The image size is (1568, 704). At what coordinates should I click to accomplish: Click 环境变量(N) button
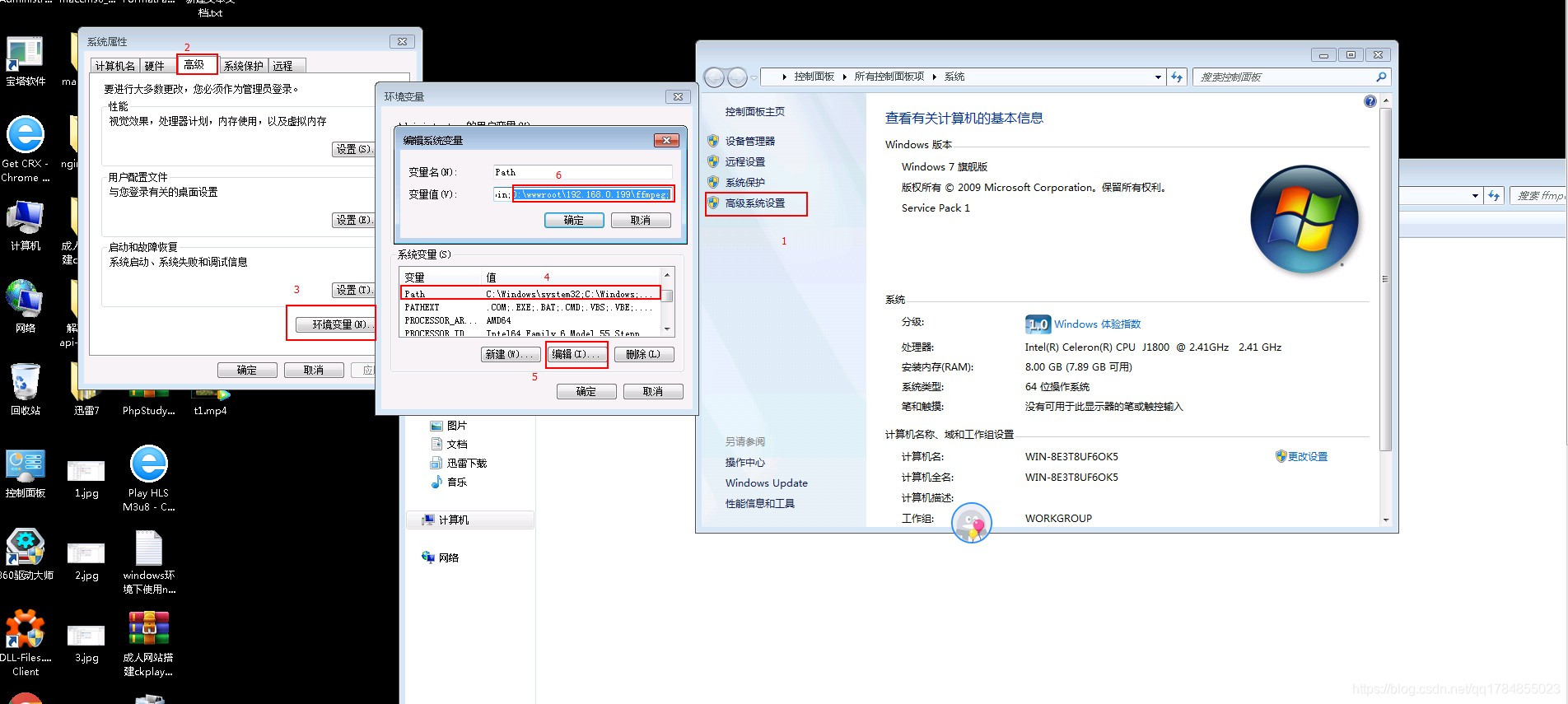[335, 324]
